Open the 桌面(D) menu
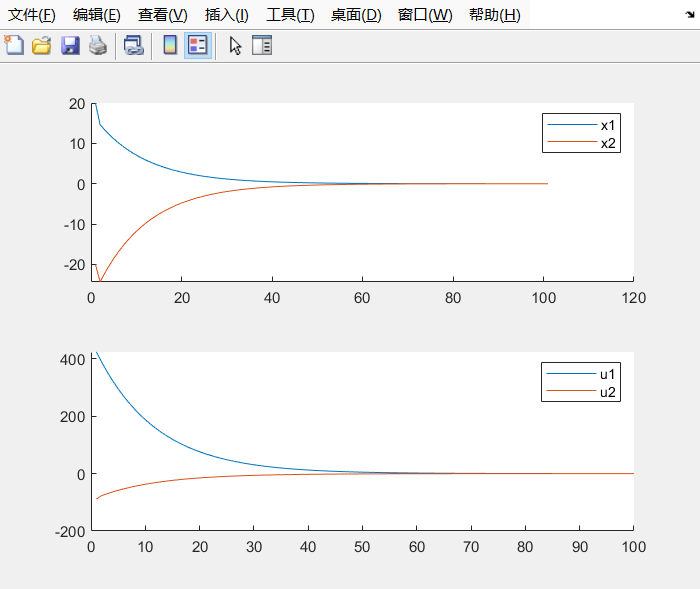This screenshot has width=700, height=589. [x=356, y=15]
